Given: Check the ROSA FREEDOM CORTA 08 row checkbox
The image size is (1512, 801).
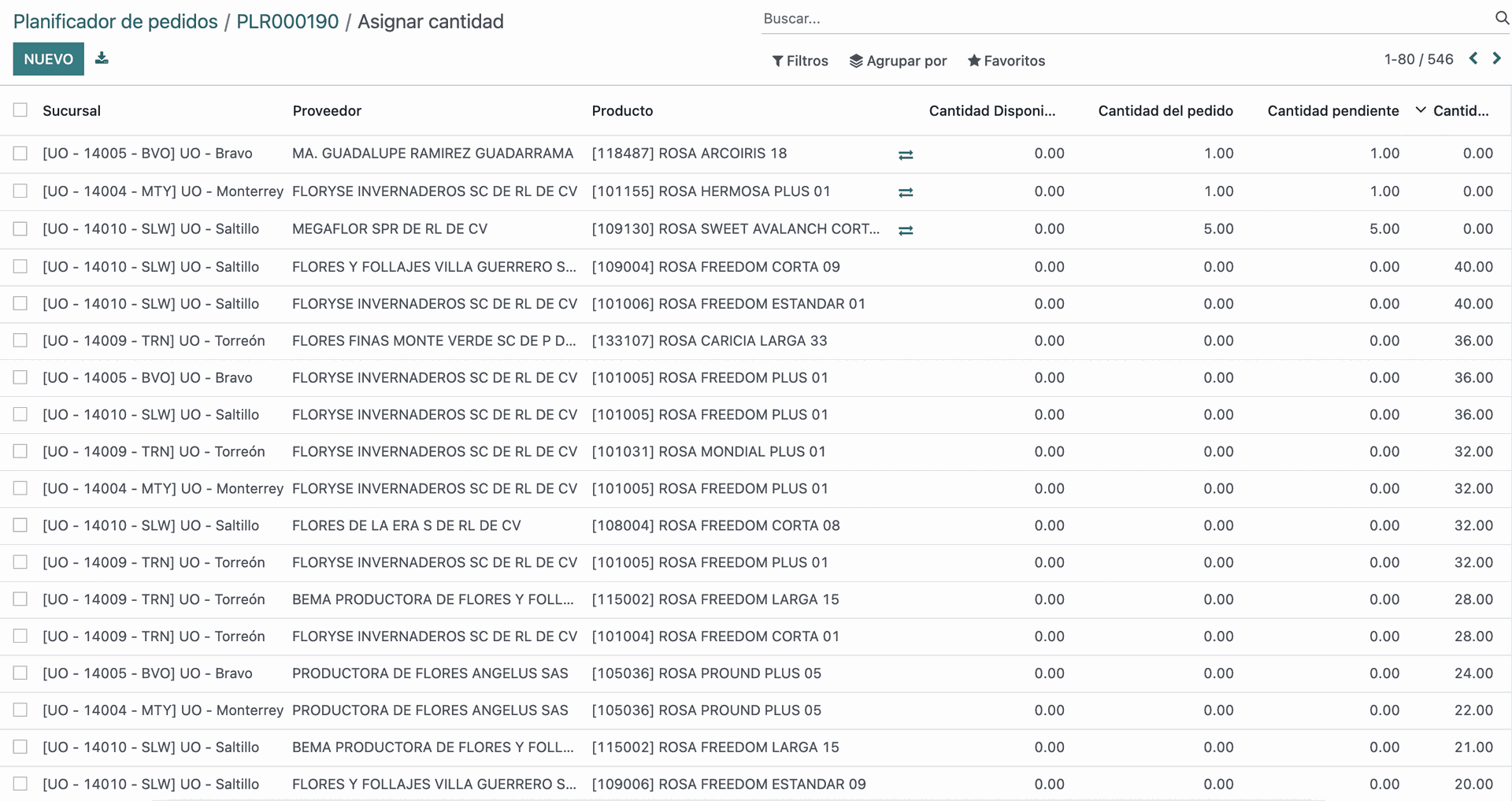Looking at the screenshot, I should (20, 525).
